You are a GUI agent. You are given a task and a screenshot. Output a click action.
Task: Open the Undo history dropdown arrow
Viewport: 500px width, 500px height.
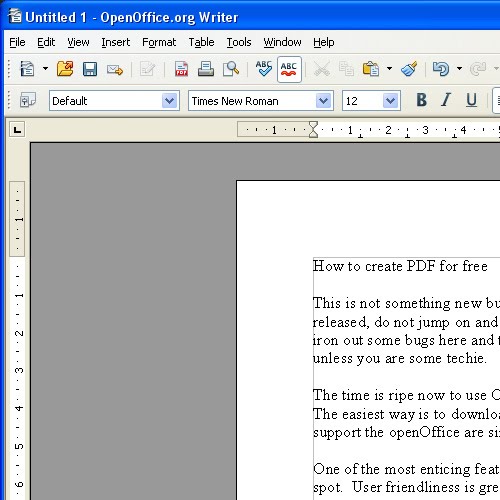tap(459, 69)
